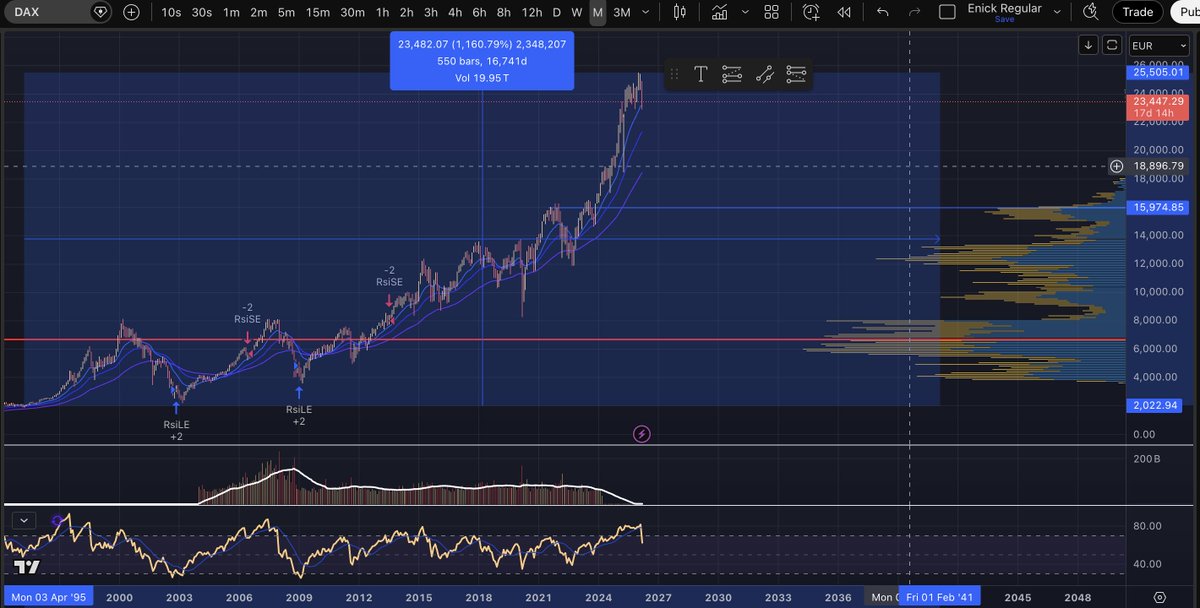This screenshot has height=608, width=1200.
Task: Grab the floating drawing toolbar drag handle
Action: [674, 74]
